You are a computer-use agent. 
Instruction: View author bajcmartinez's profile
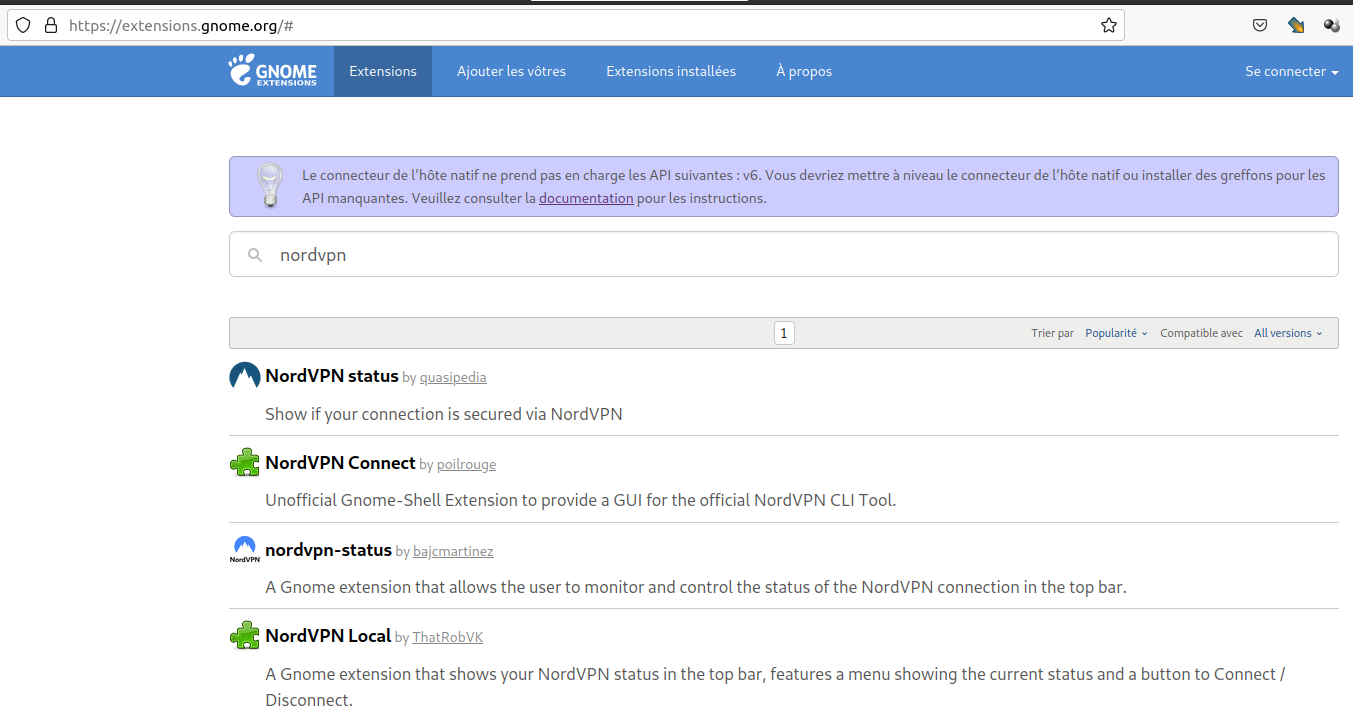tap(453, 552)
